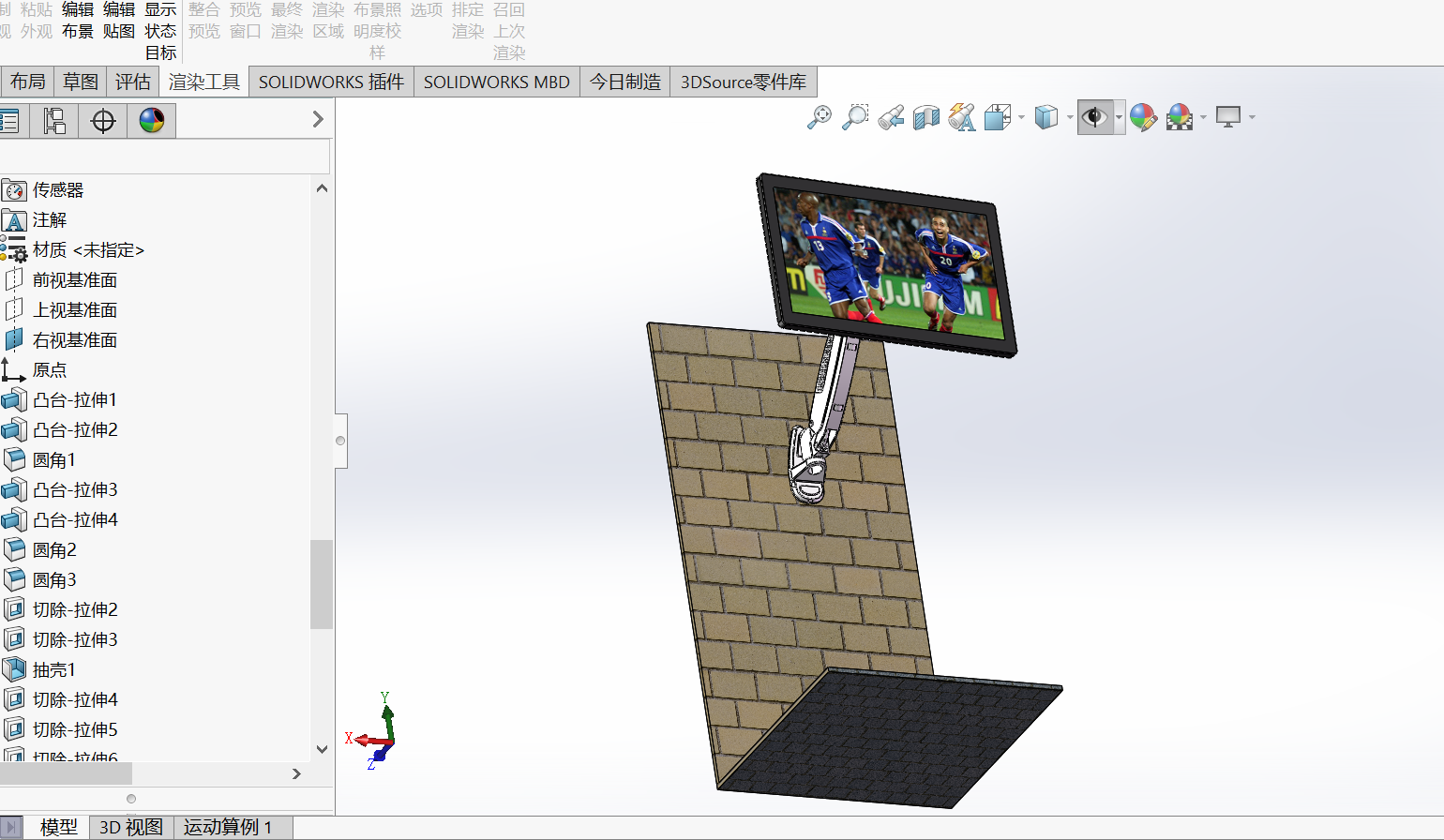
Task: Click the View Orientation cube icon
Action: pos(997,117)
